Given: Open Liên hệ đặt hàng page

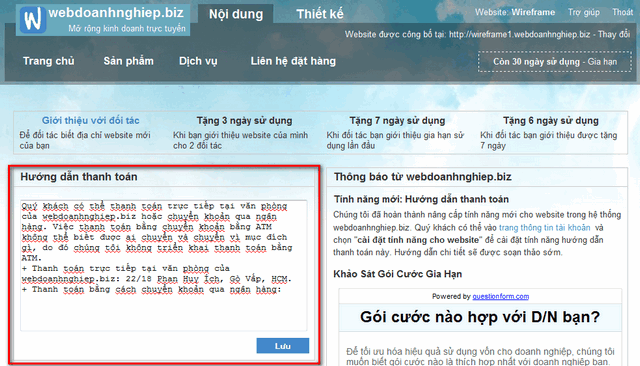Looking at the screenshot, I should coord(293,61).
